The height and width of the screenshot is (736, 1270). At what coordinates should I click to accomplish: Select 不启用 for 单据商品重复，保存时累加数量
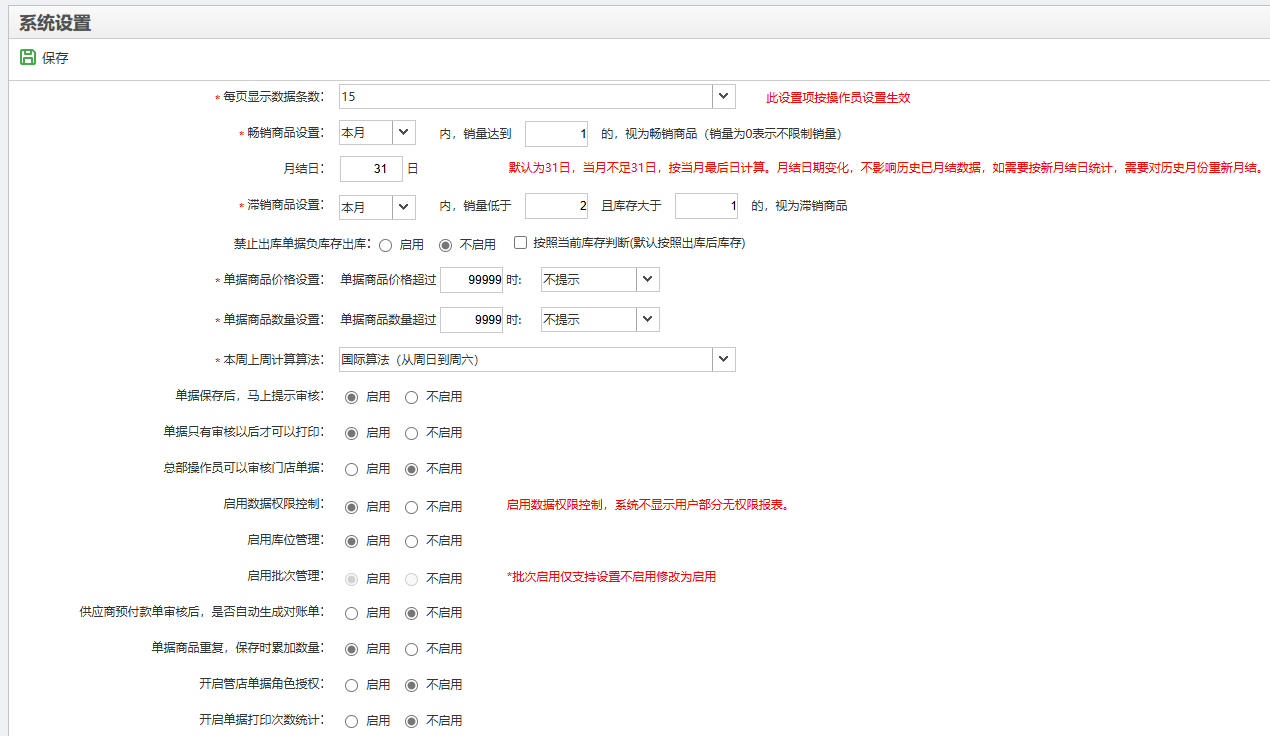tap(411, 649)
